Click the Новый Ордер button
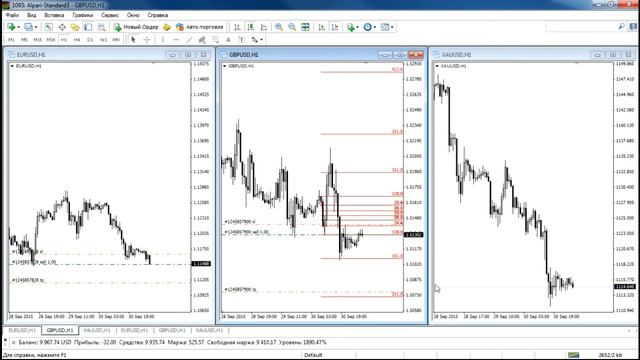640x360 pixels. pyautogui.click(x=136, y=27)
